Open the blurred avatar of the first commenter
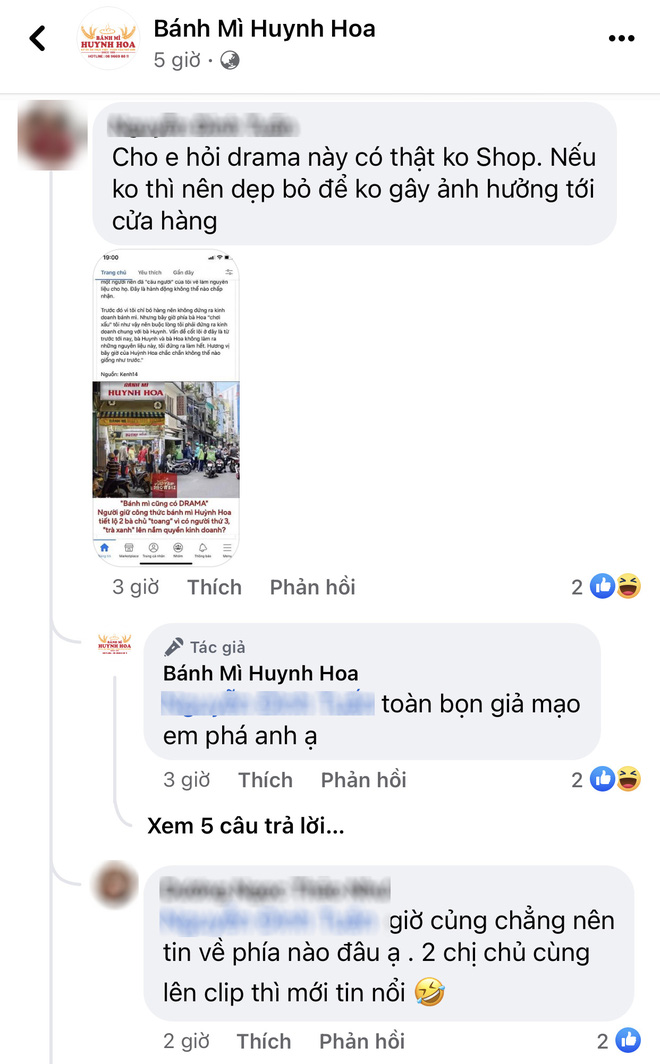 [x=50, y=135]
